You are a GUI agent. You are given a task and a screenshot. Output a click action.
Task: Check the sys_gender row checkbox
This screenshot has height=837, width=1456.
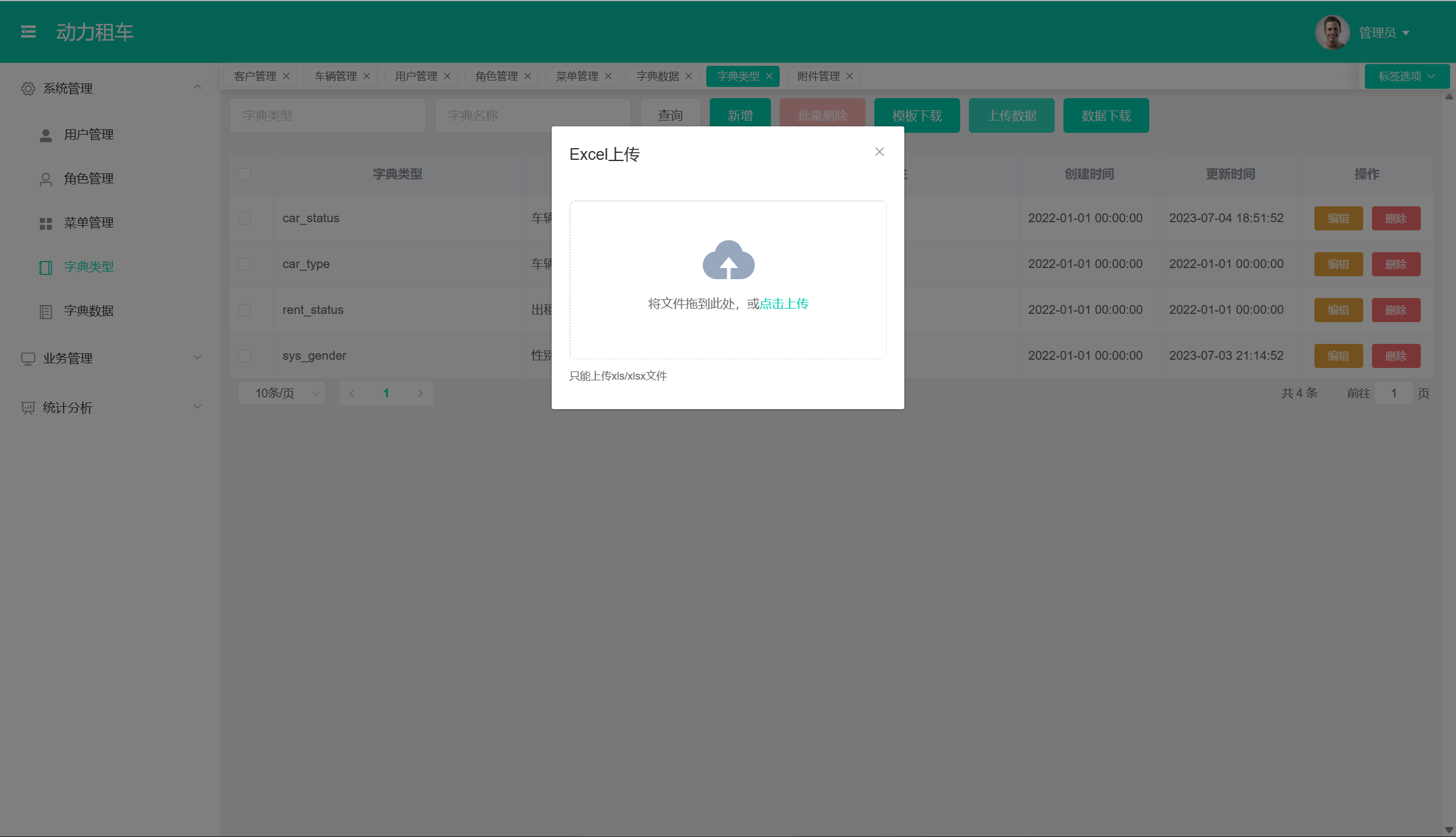[245, 356]
